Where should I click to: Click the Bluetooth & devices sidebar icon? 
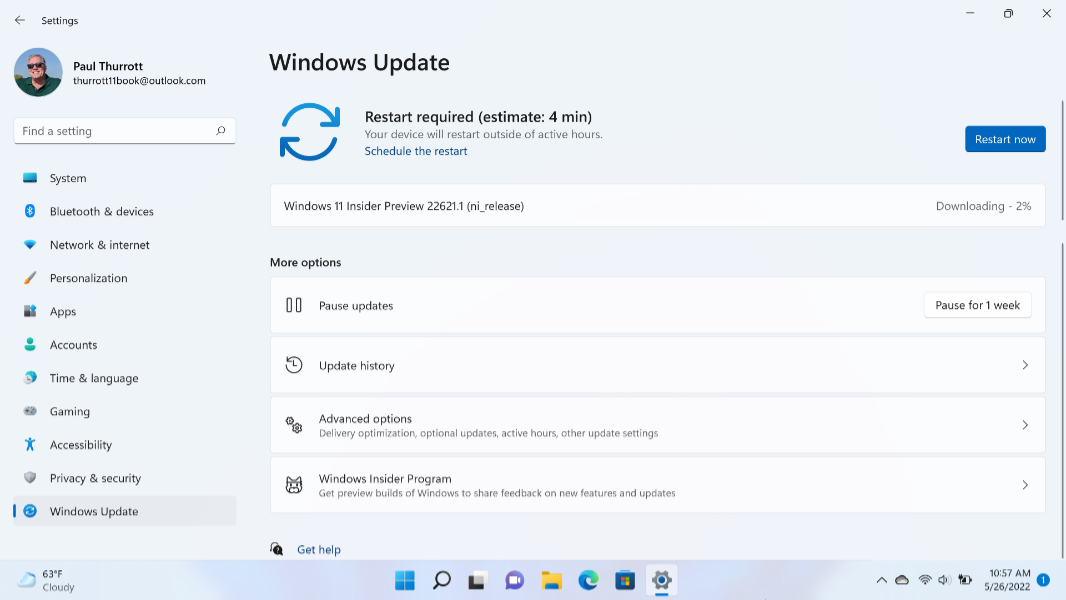tap(30, 211)
